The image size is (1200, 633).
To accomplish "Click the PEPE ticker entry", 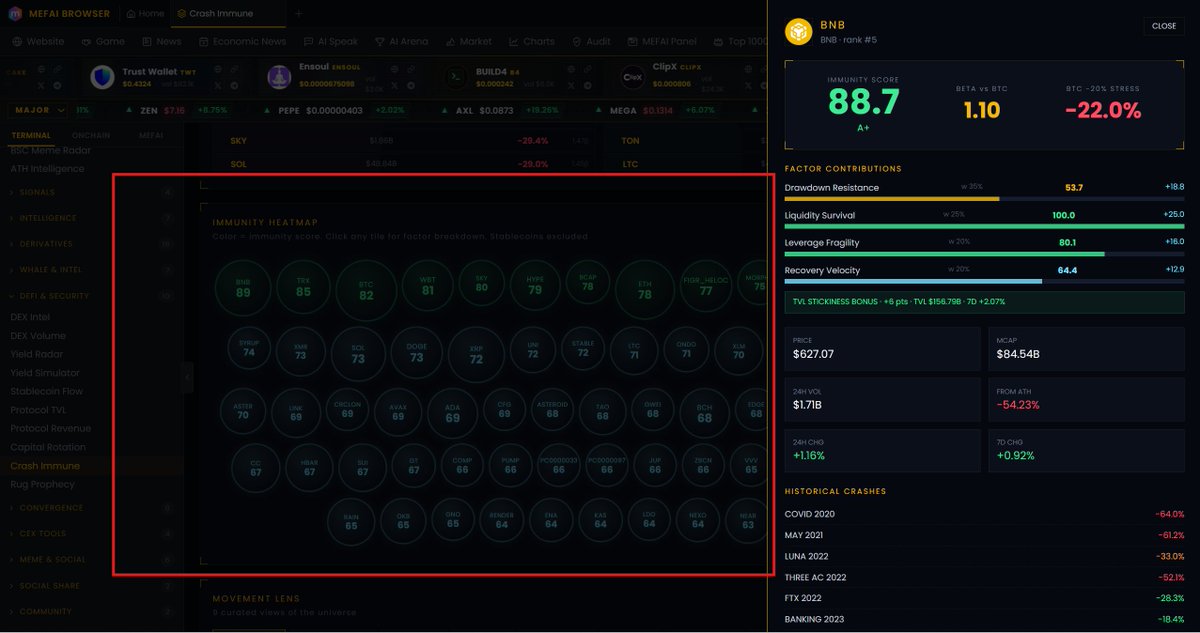I will click(x=335, y=110).
